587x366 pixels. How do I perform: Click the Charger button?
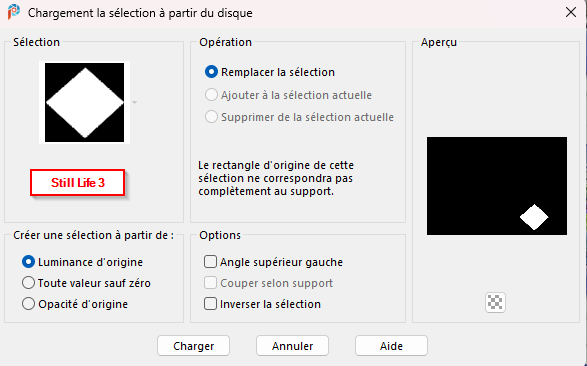(194, 346)
